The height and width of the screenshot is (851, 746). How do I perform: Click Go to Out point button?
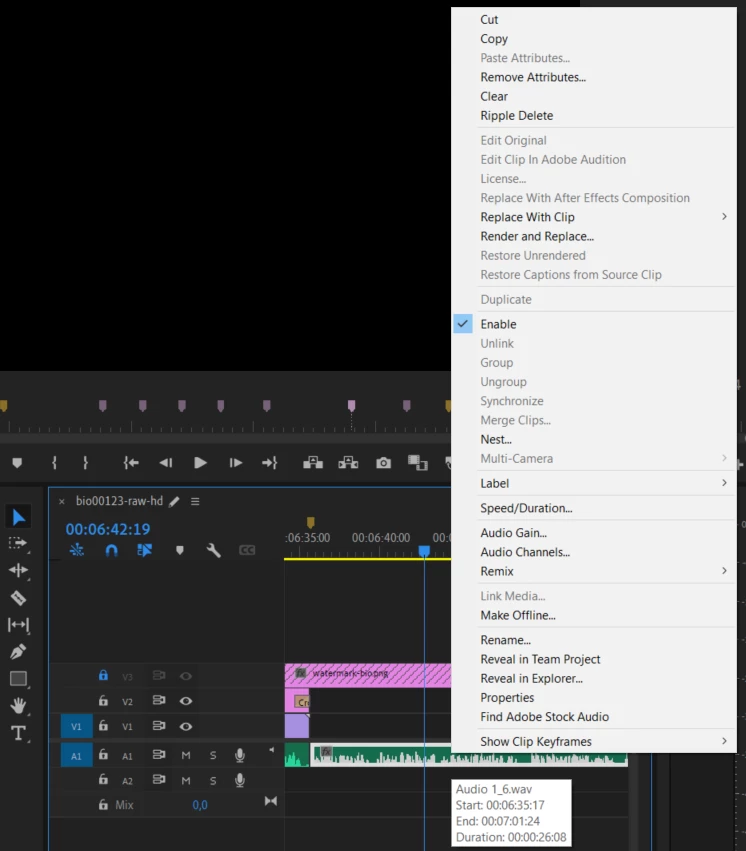[270, 463]
